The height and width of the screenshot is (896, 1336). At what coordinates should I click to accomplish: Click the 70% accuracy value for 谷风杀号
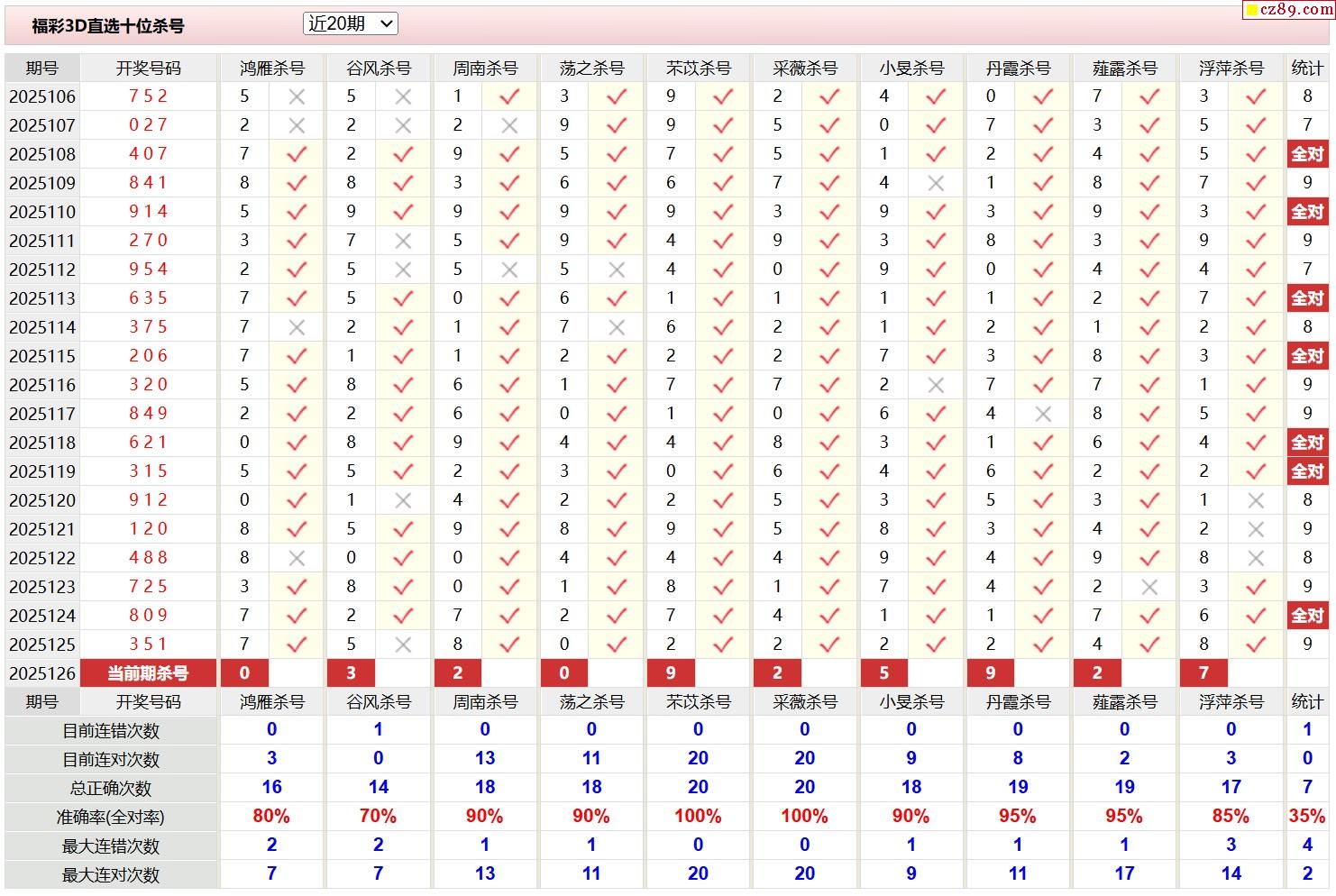378,817
